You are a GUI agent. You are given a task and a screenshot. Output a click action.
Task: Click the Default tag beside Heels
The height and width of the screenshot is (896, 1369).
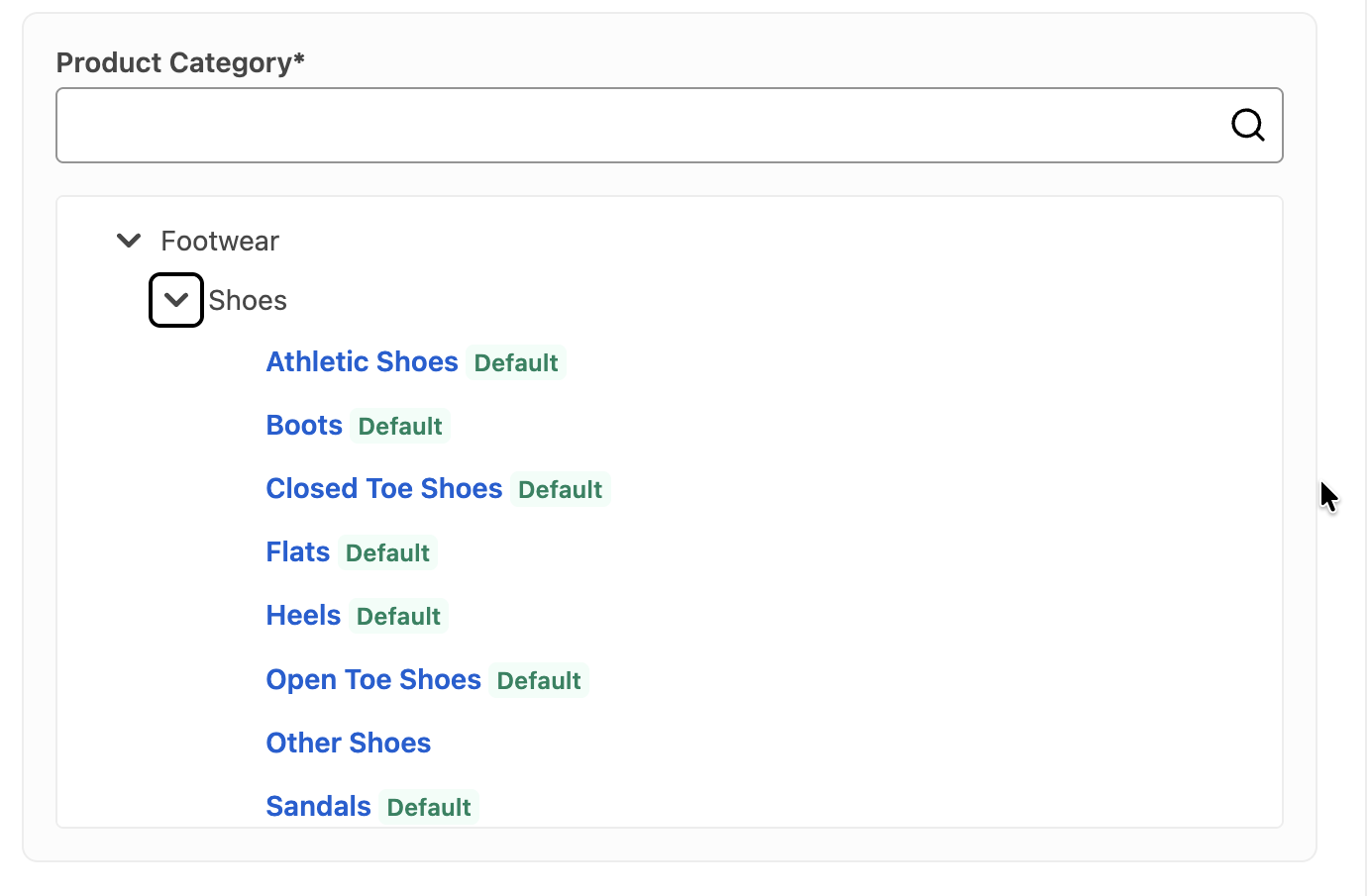coord(398,616)
